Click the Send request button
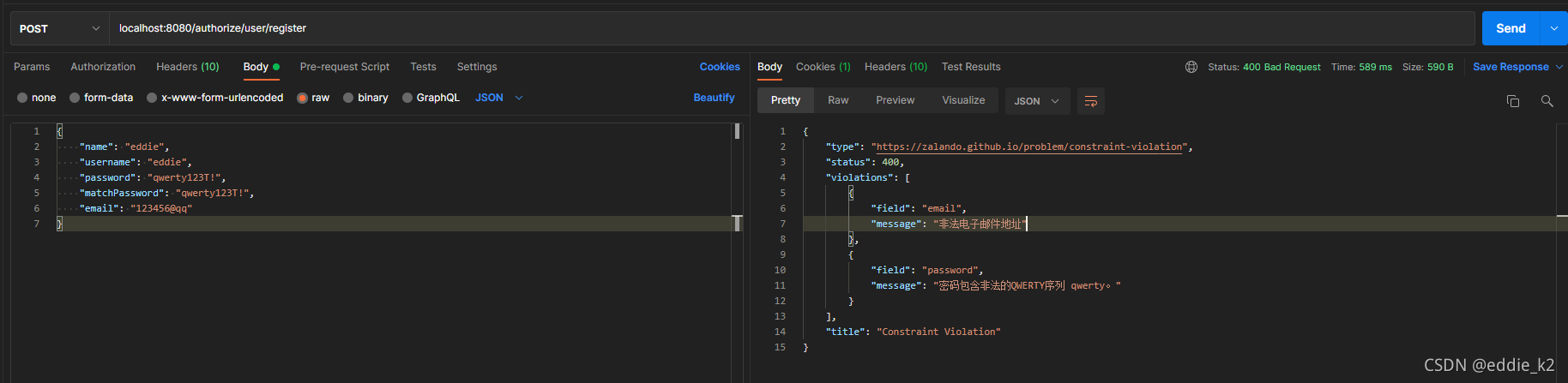This screenshot has height=383, width=1568. [1511, 28]
